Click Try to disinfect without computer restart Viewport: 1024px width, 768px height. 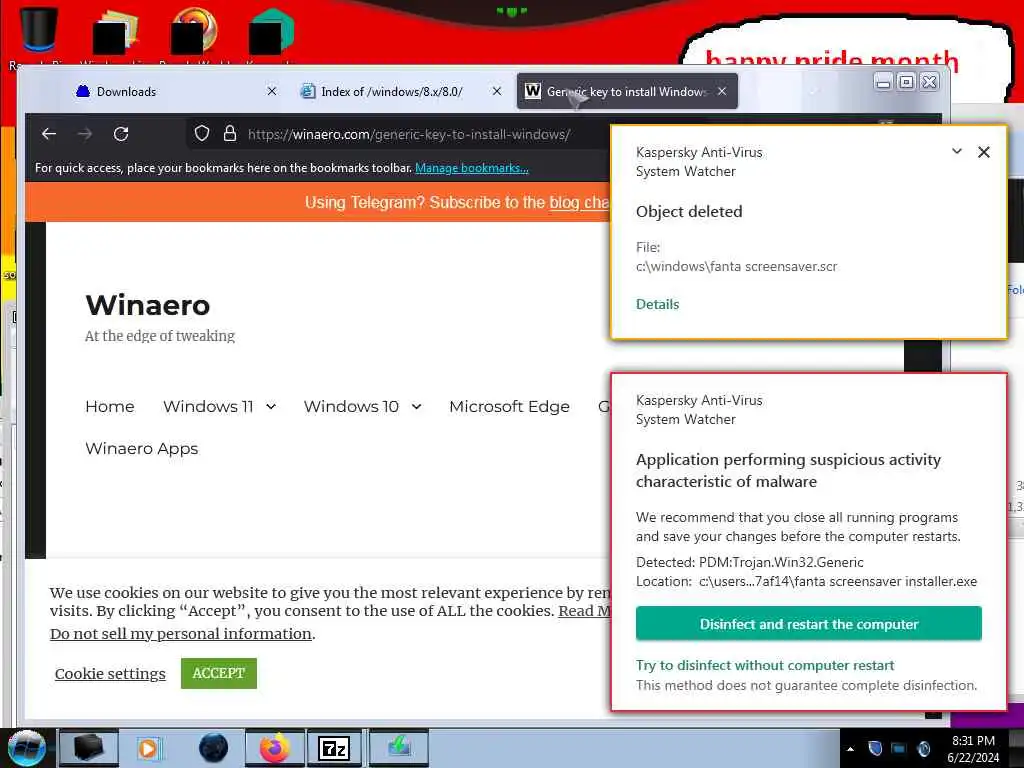coord(765,665)
